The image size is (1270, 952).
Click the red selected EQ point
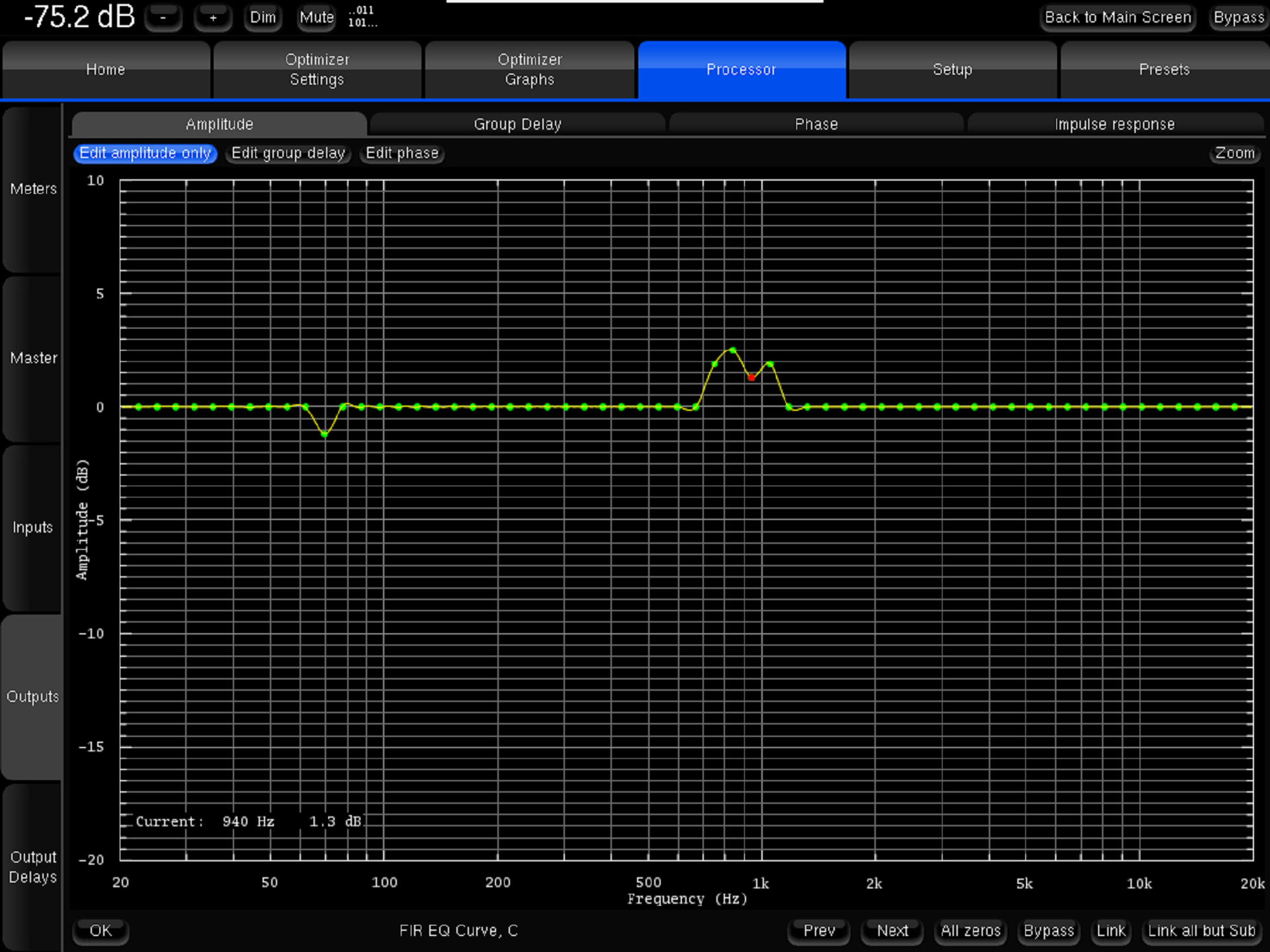tap(751, 378)
